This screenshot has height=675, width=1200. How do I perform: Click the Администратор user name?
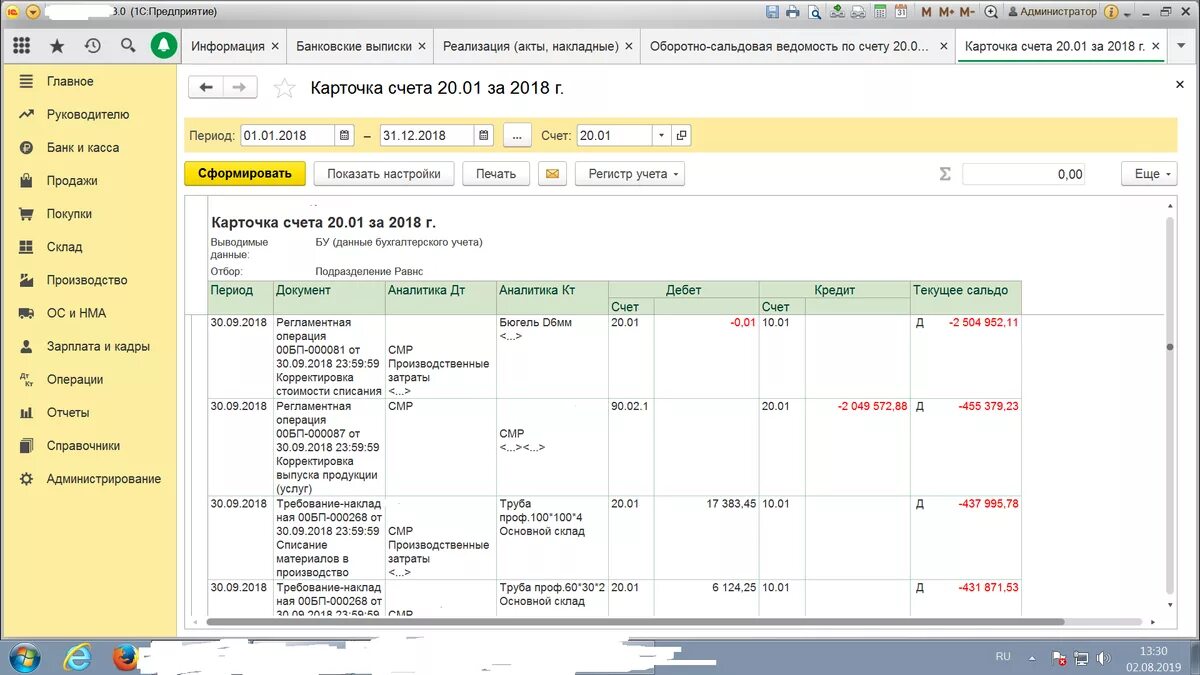point(1058,12)
